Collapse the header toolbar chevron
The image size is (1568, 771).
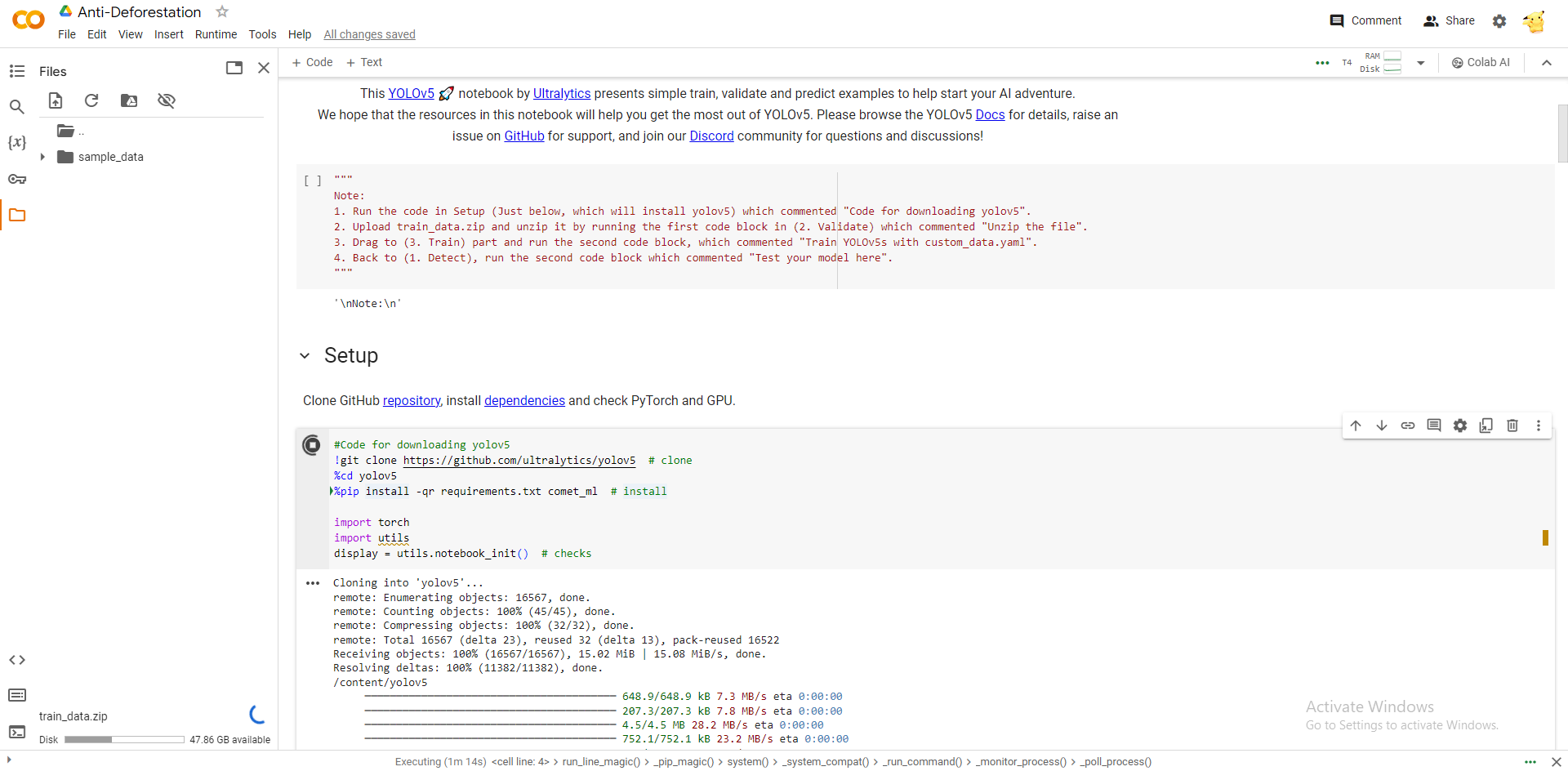coord(1547,63)
